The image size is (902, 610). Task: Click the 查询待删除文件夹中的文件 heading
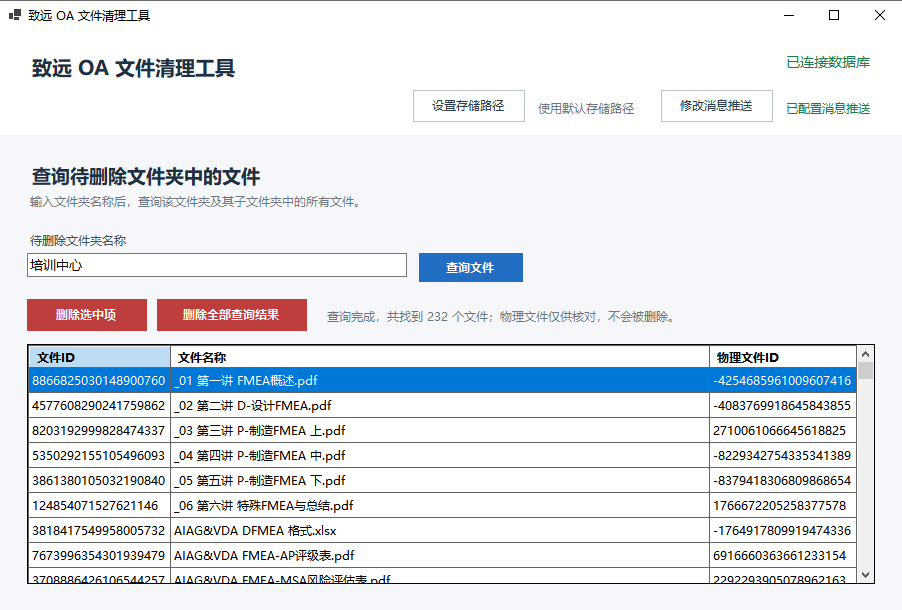146,177
